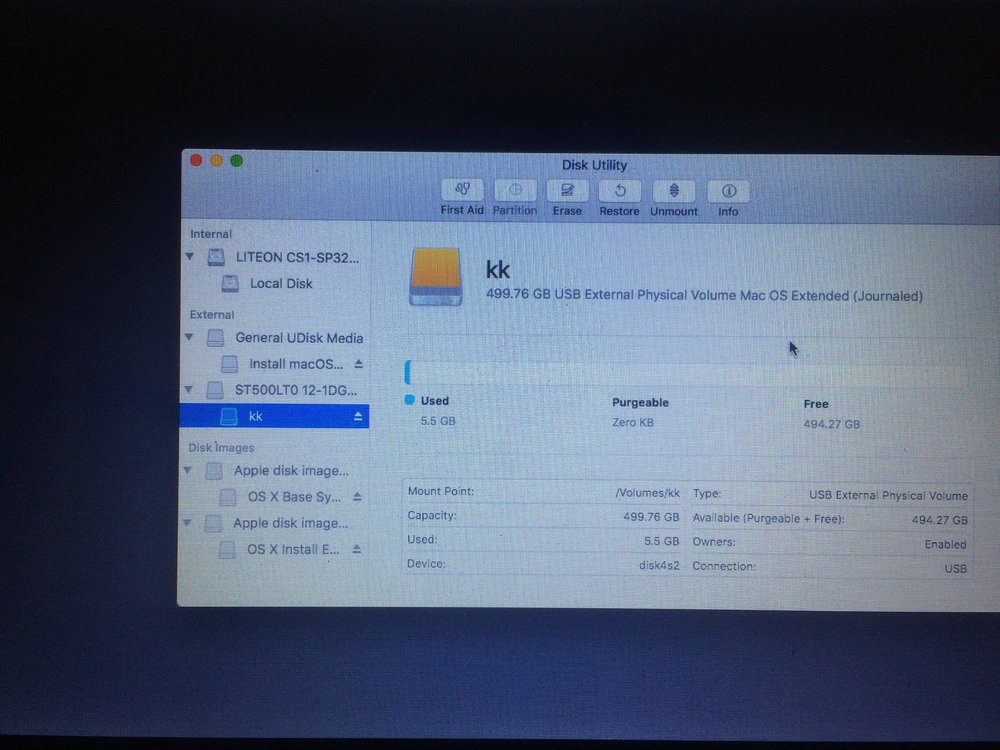The image size is (1000, 750).
Task: Collapse second Apple disk image triangle
Action: pyautogui.click(x=188, y=522)
